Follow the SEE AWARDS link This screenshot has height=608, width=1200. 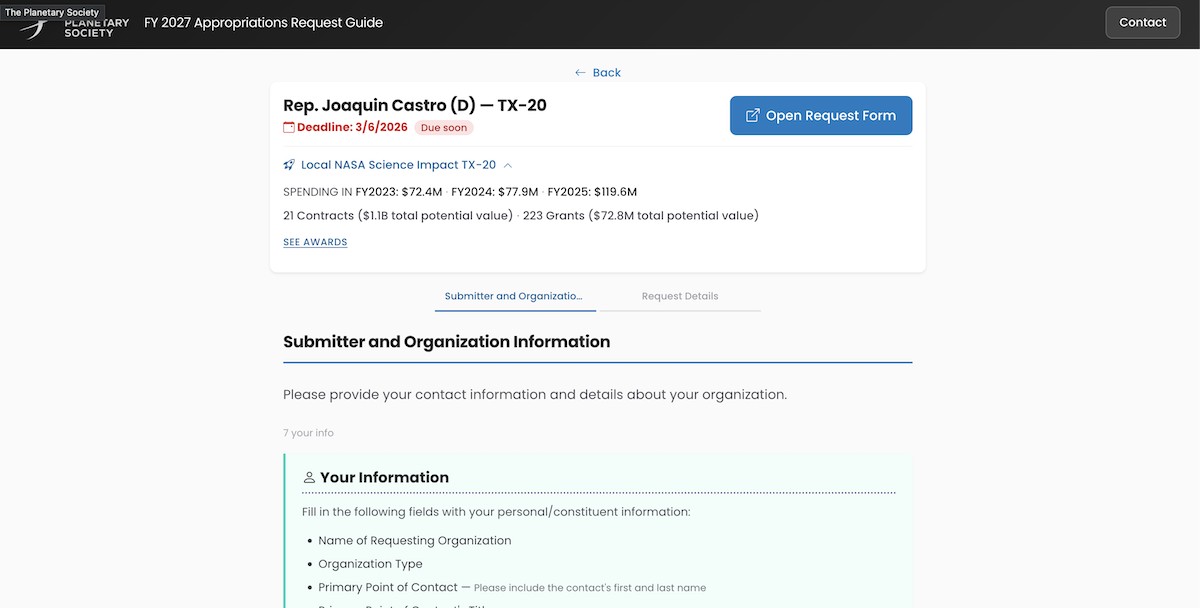(x=315, y=242)
